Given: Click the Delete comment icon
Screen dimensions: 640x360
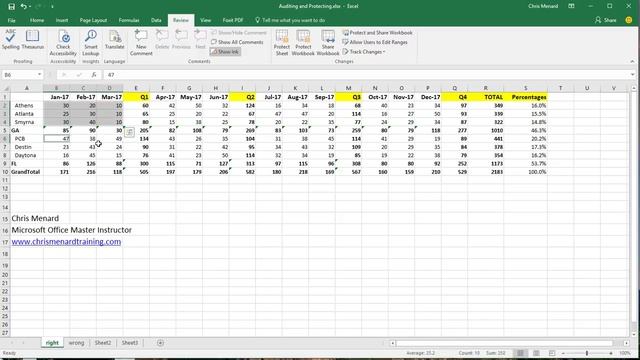Looking at the screenshot, I should [x=162, y=40].
